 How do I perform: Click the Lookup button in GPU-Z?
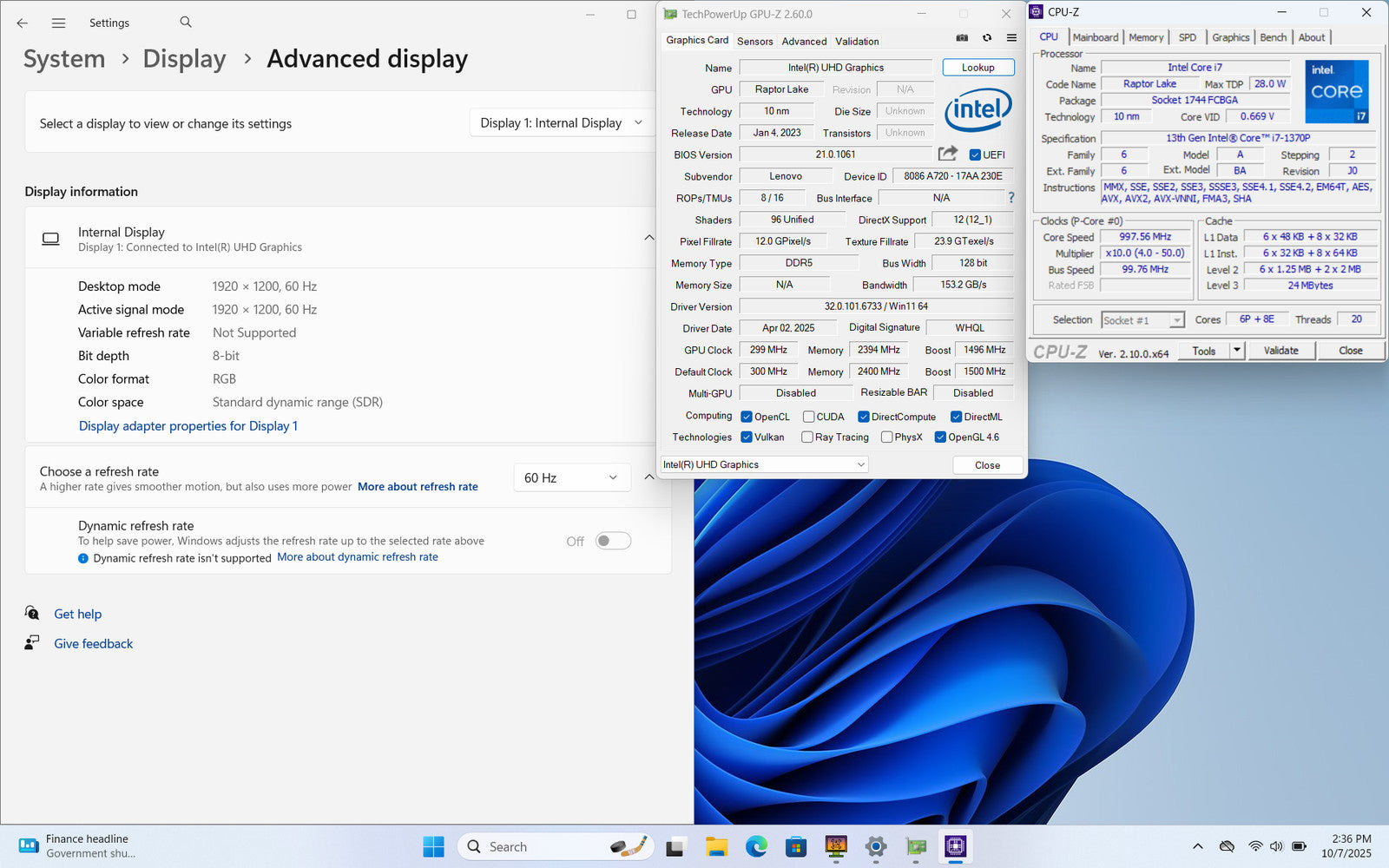tap(978, 68)
